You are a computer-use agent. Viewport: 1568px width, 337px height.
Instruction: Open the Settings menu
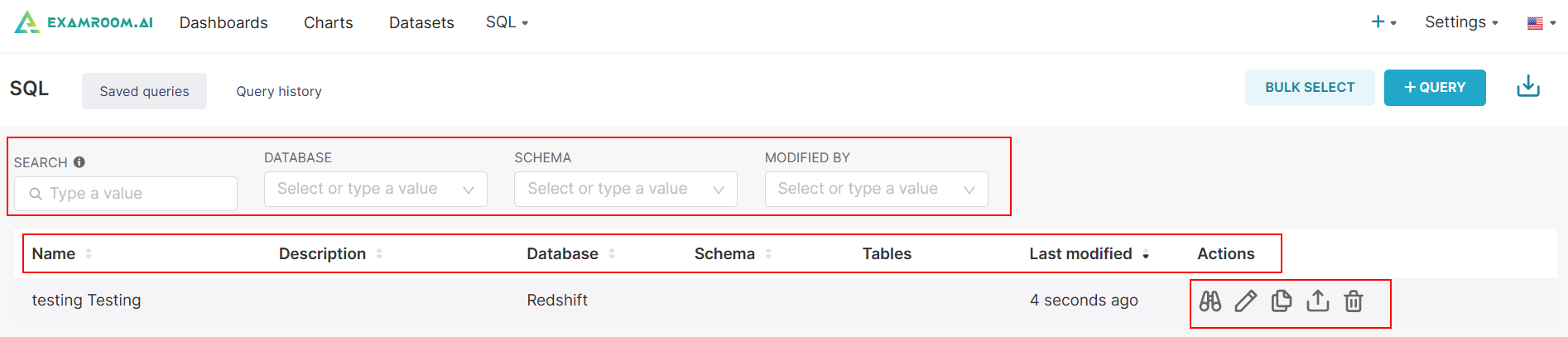(x=1461, y=22)
